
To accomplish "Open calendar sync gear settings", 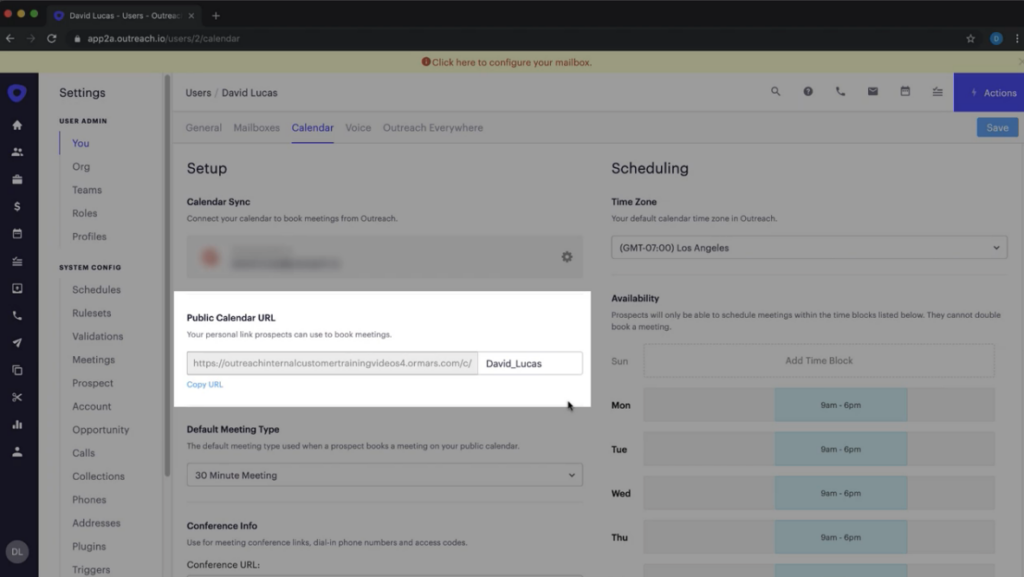I will click(x=567, y=257).
